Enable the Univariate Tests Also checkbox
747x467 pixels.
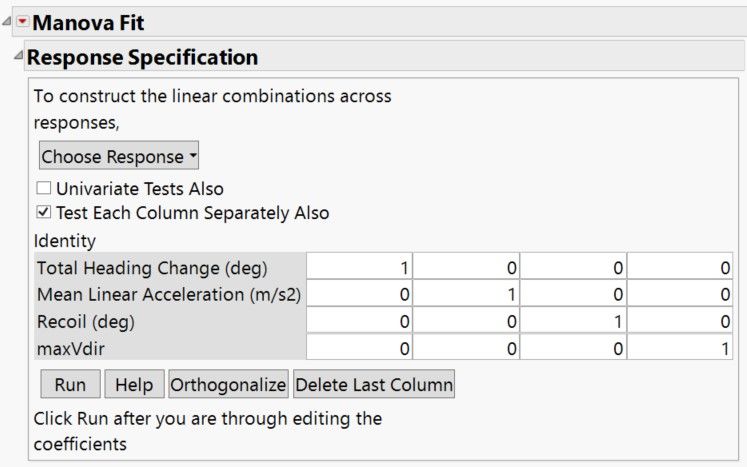click(44, 188)
